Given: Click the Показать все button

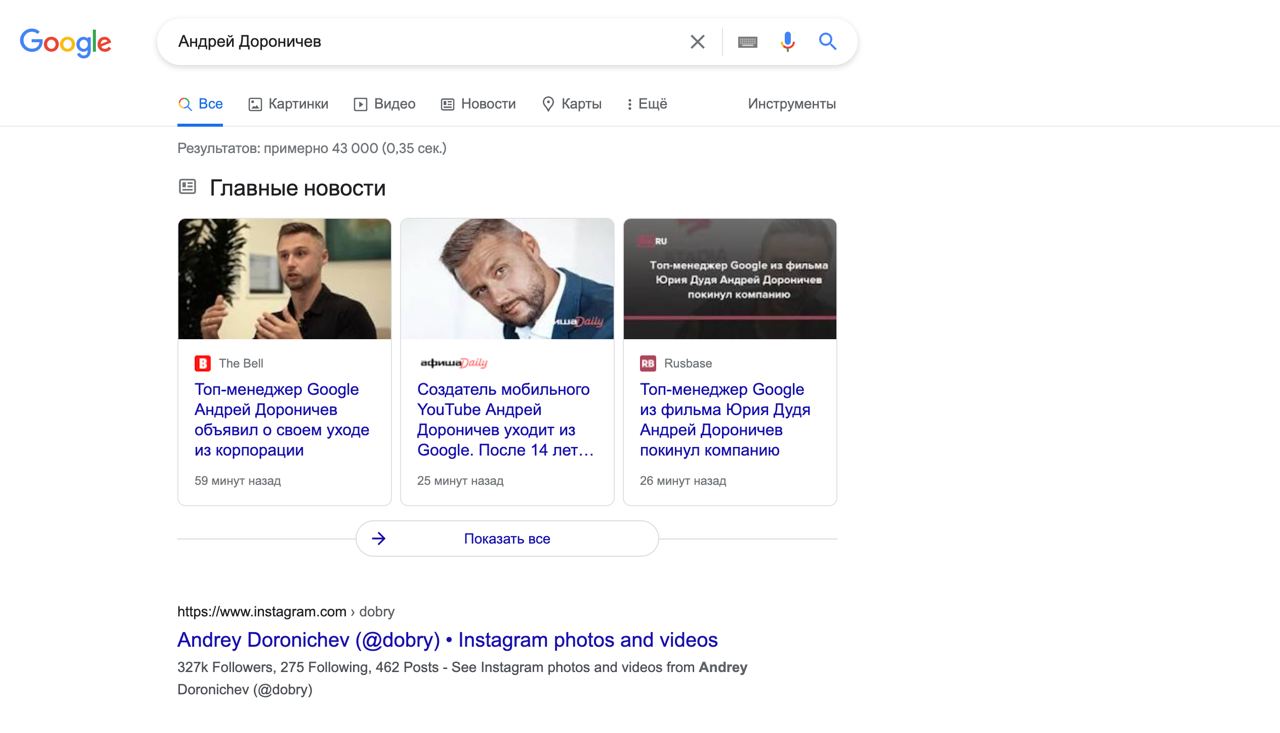Looking at the screenshot, I should 507,539.
